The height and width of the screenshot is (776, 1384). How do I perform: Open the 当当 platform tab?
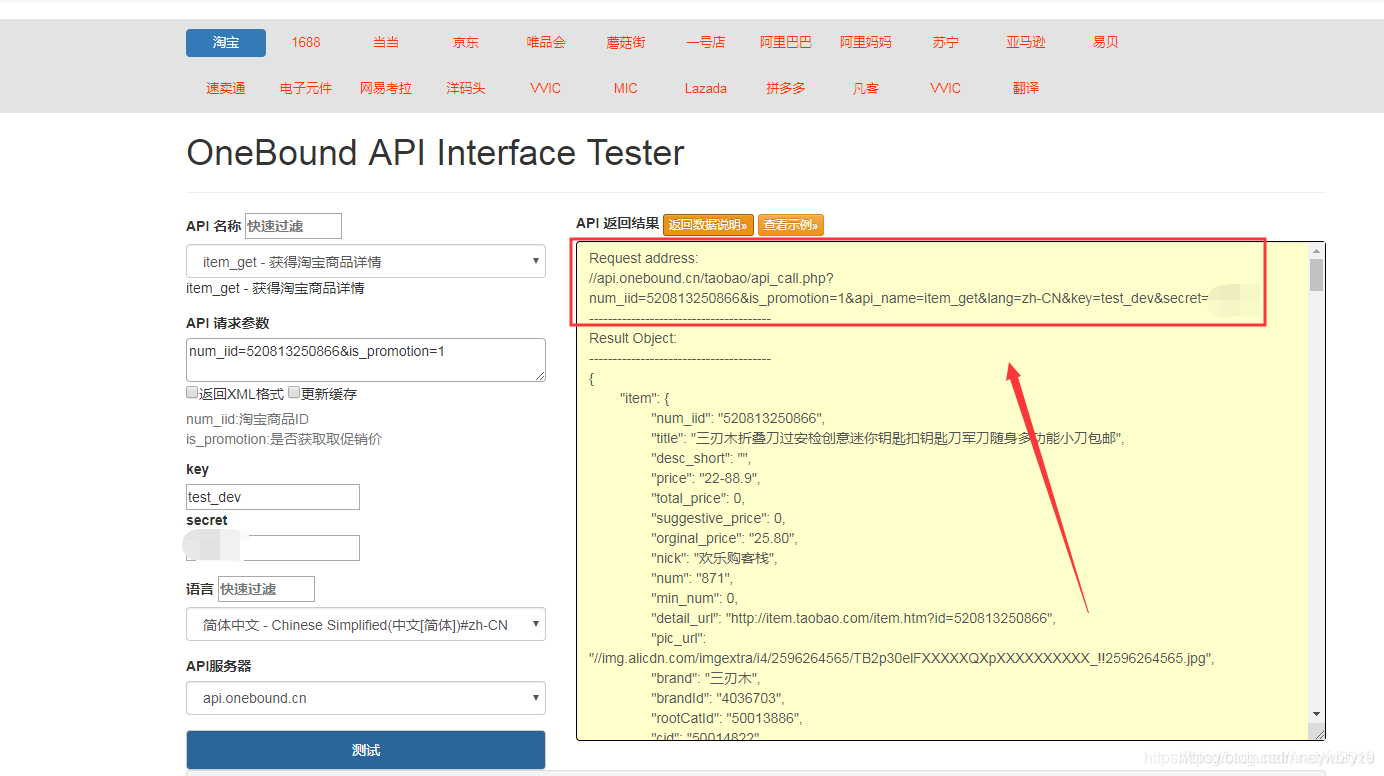tap(386, 43)
